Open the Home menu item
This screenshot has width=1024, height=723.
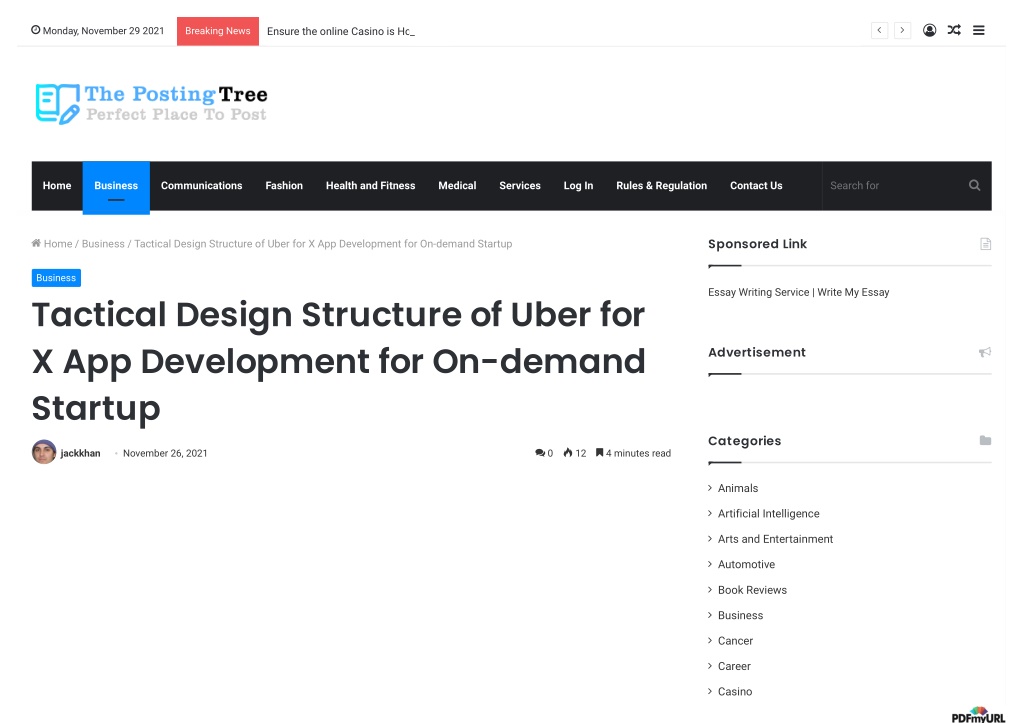(x=57, y=185)
